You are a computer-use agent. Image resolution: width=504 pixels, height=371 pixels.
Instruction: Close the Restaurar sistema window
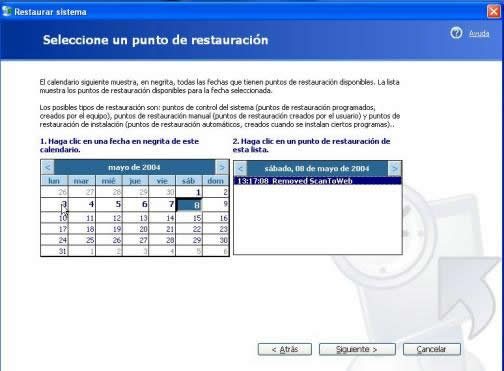pos(494,11)
